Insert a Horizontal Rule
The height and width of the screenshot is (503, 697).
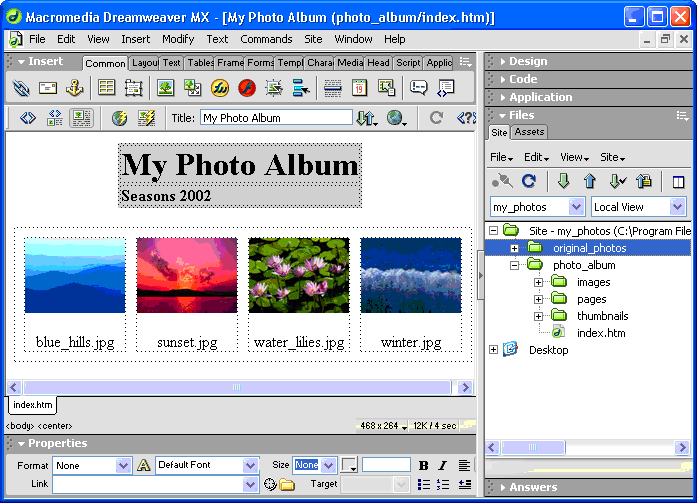click(332, 88)
